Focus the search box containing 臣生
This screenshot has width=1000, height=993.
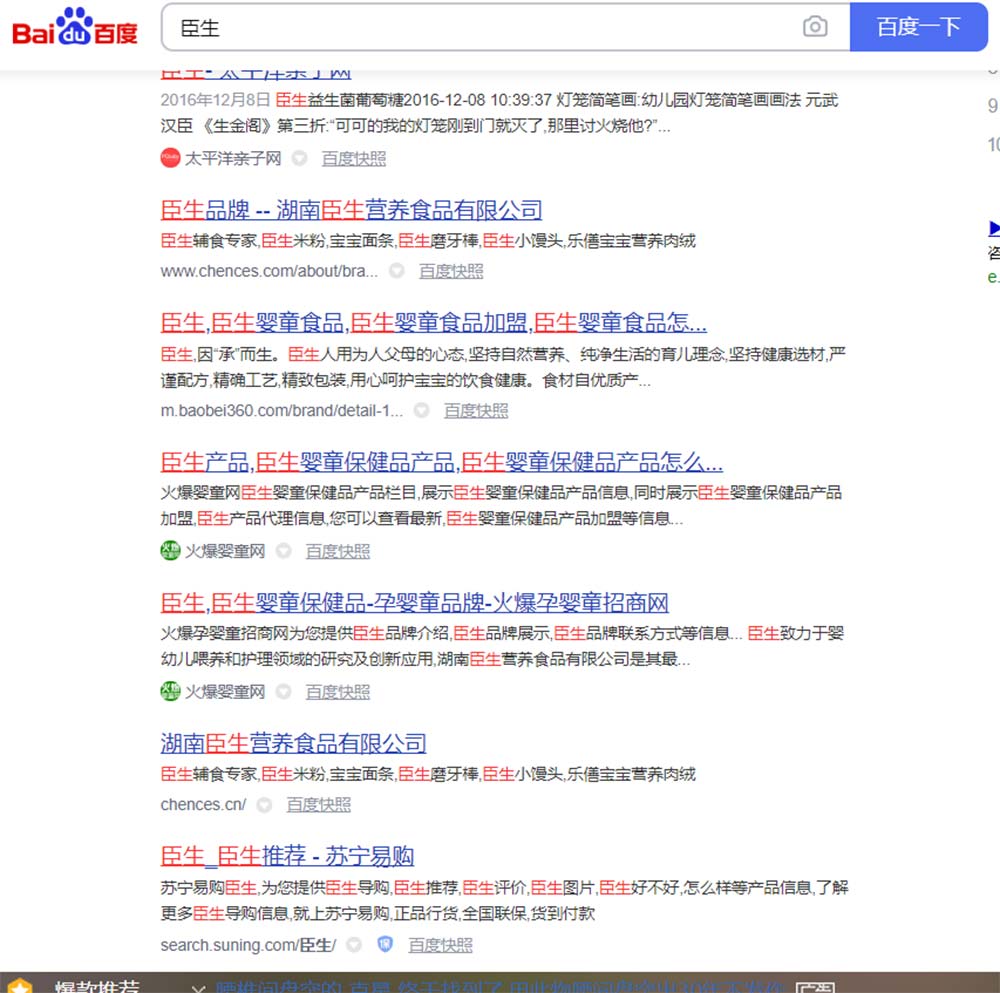click(505, 27)
